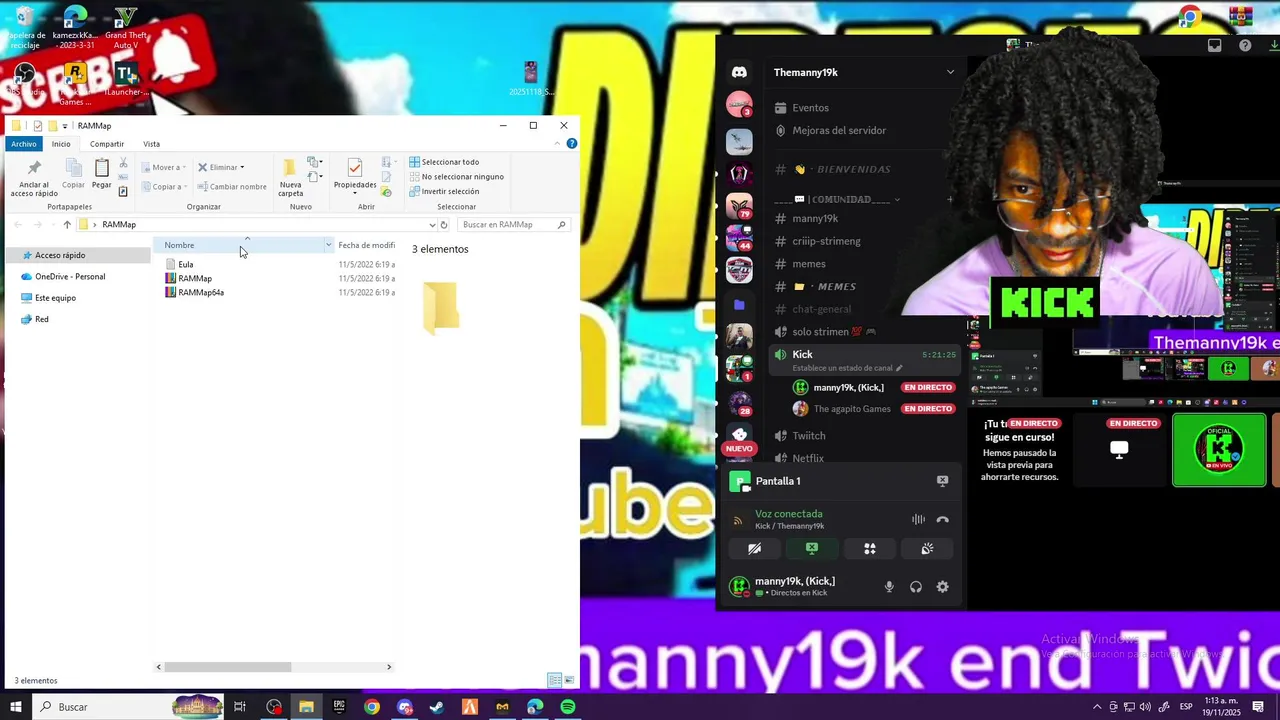The image size is (1280, 720).
Task: Stop streaming Pantalla 1 icon
Action: 942,481
